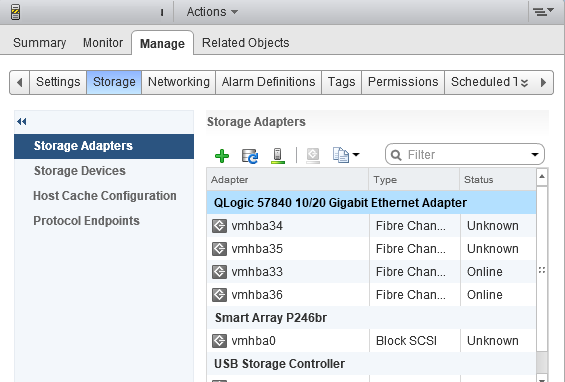
Task: Move the tab strip right with arrow
Action: tap(543, 83)
